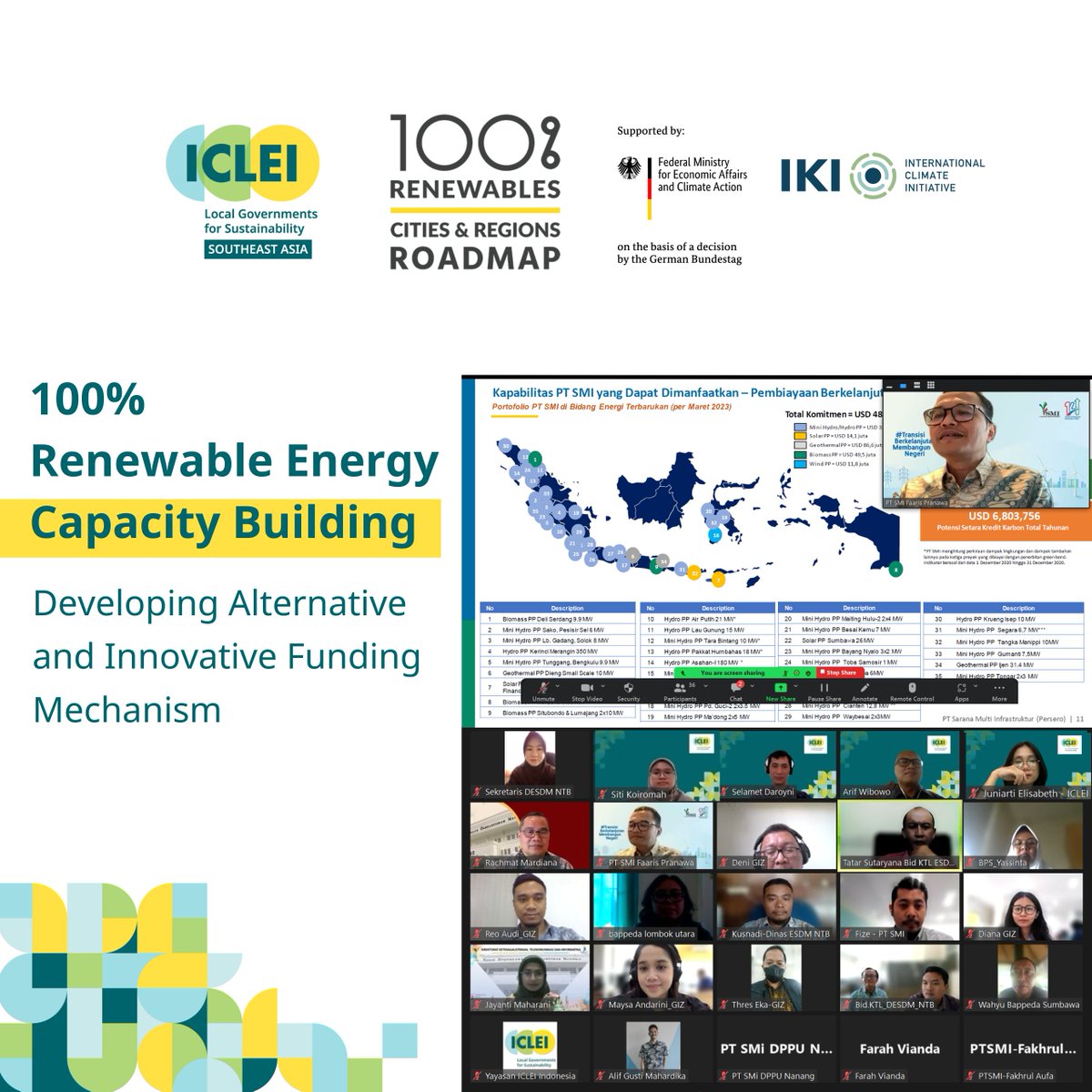Select the Tatar Sutaryana video tile

[899, 835]
